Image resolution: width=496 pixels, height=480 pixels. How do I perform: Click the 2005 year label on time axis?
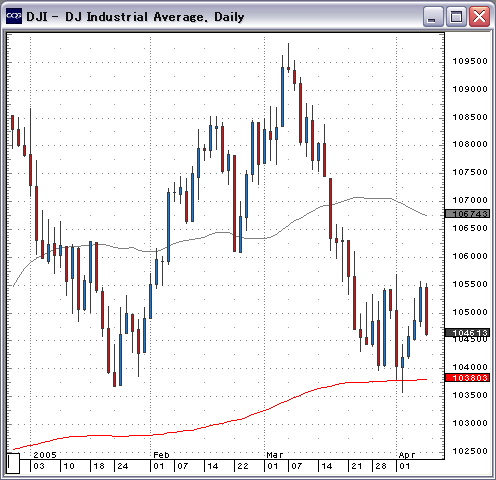point(45,455)
